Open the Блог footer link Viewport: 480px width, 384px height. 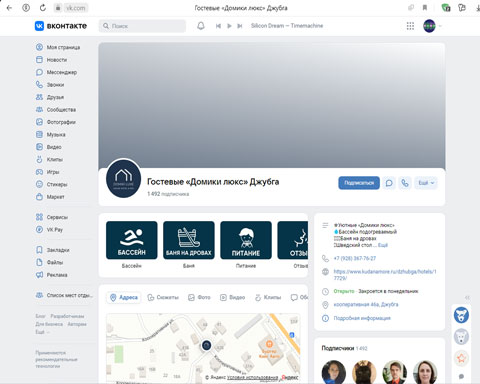point(40,316)
